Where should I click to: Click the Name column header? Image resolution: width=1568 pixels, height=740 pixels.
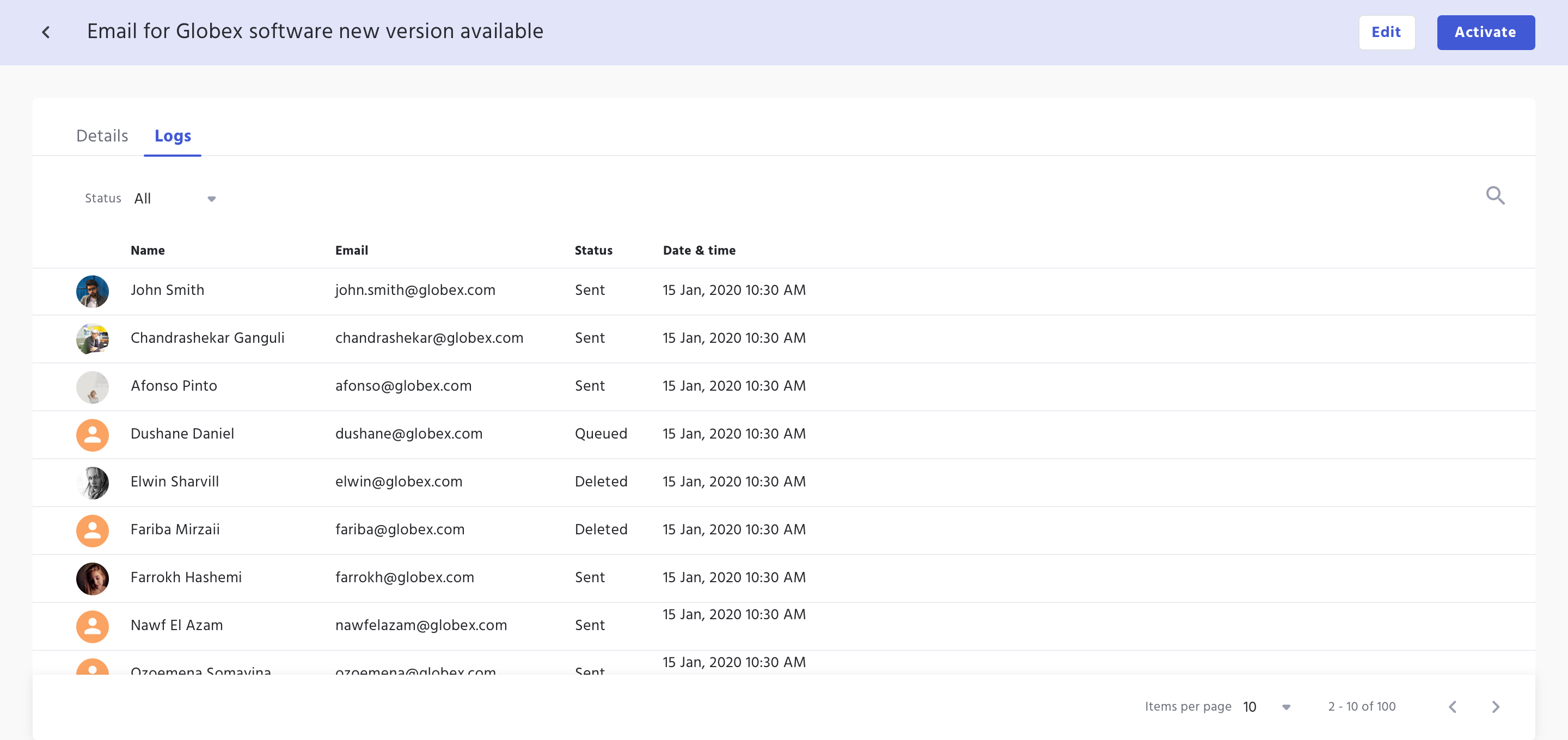click(x=148, y=250)
